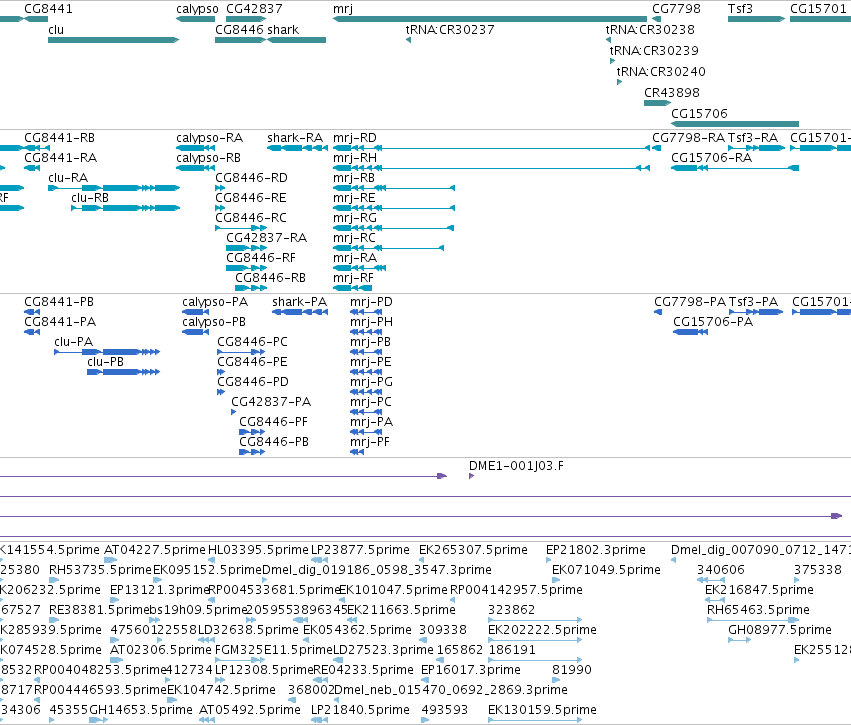
Task: Open the tRNA:CR30237 feature label
Action: click(450, 30)
